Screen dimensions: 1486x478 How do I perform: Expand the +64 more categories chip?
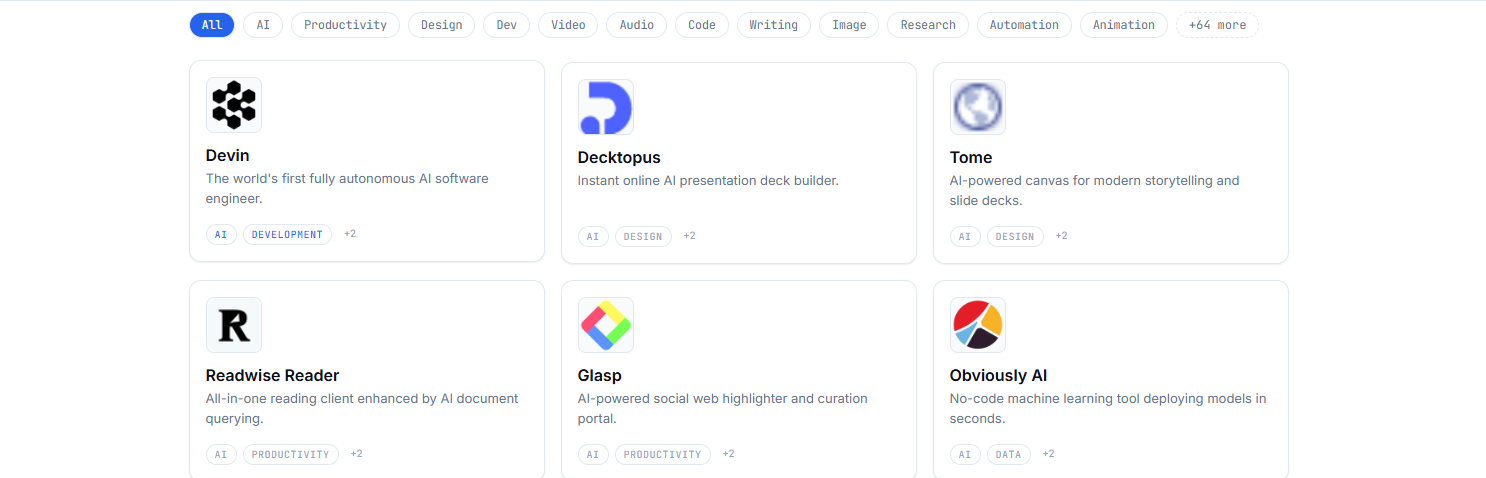click(x=1217, y=25)
